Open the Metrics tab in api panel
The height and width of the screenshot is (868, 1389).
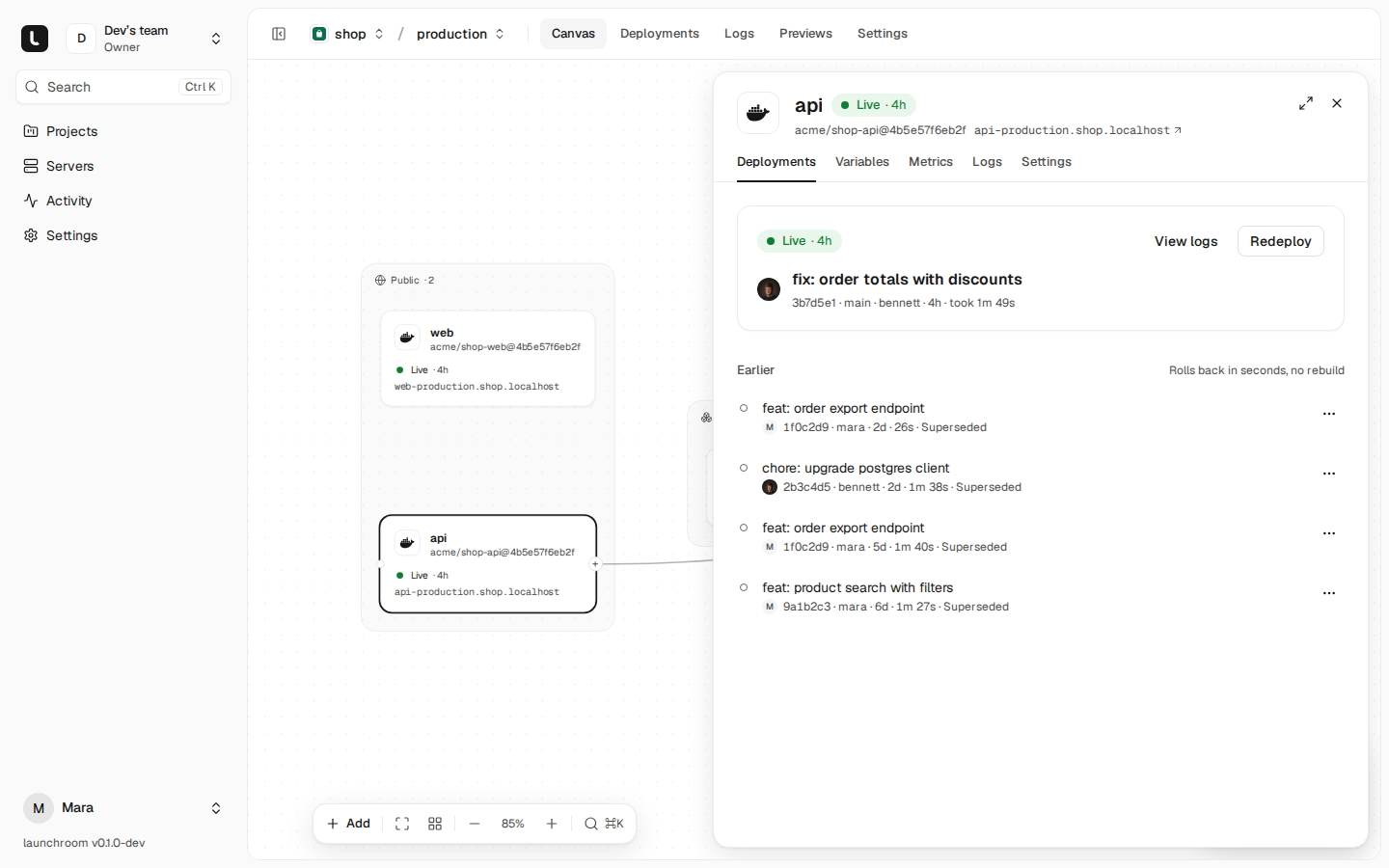pos(931,162)
